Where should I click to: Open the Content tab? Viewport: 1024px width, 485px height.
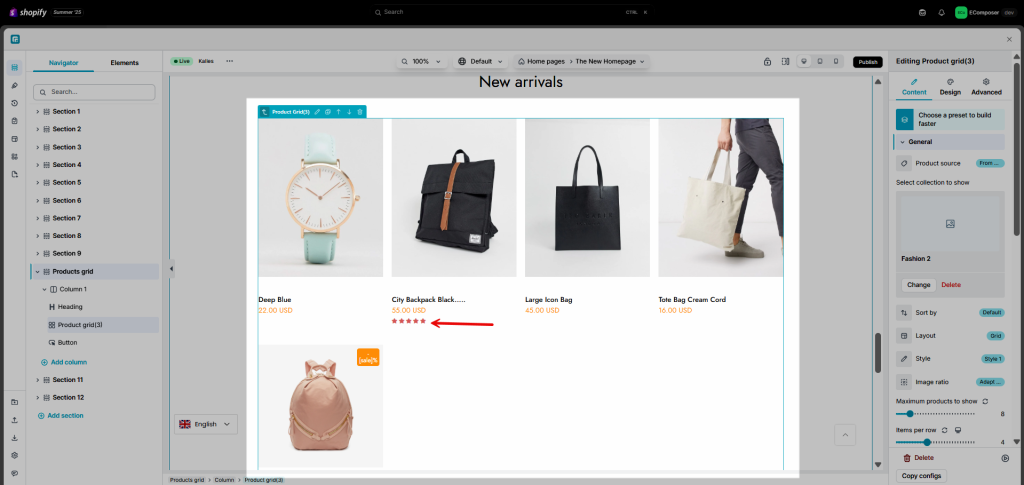point(914,87)
